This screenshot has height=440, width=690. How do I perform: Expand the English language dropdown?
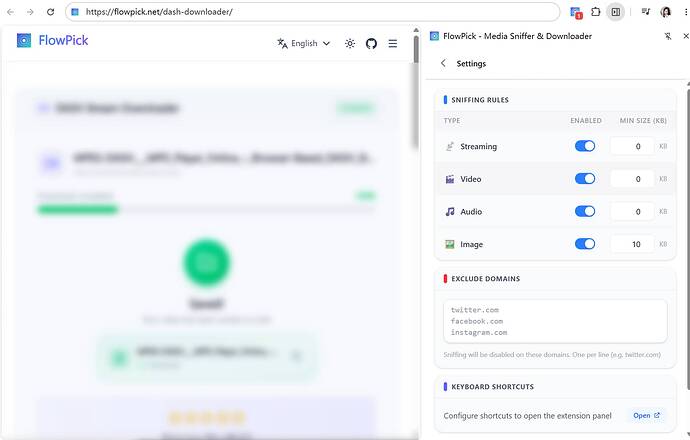[304, 44]
